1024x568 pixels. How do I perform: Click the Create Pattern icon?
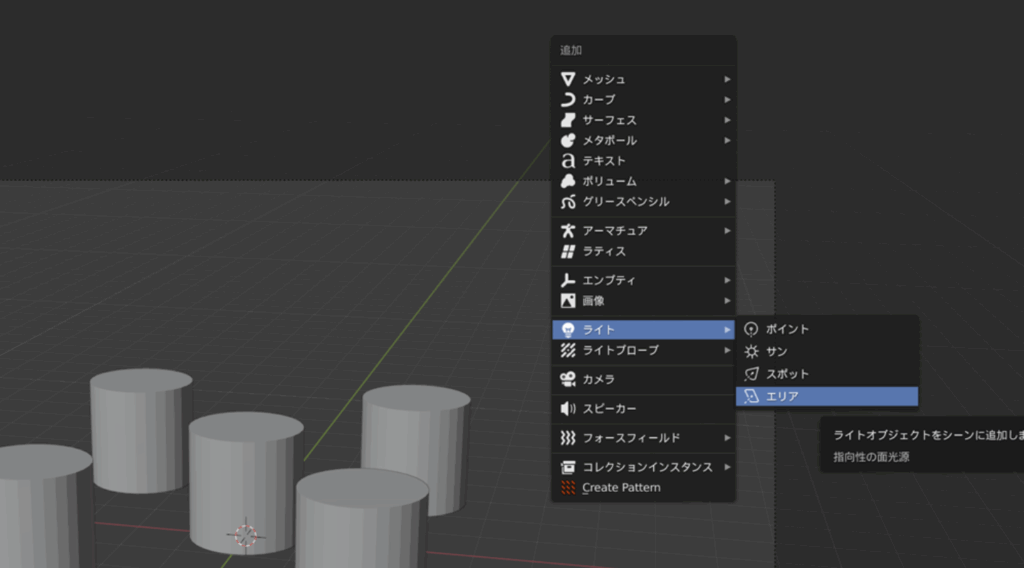pyautogui.click(x=568, y=488)
